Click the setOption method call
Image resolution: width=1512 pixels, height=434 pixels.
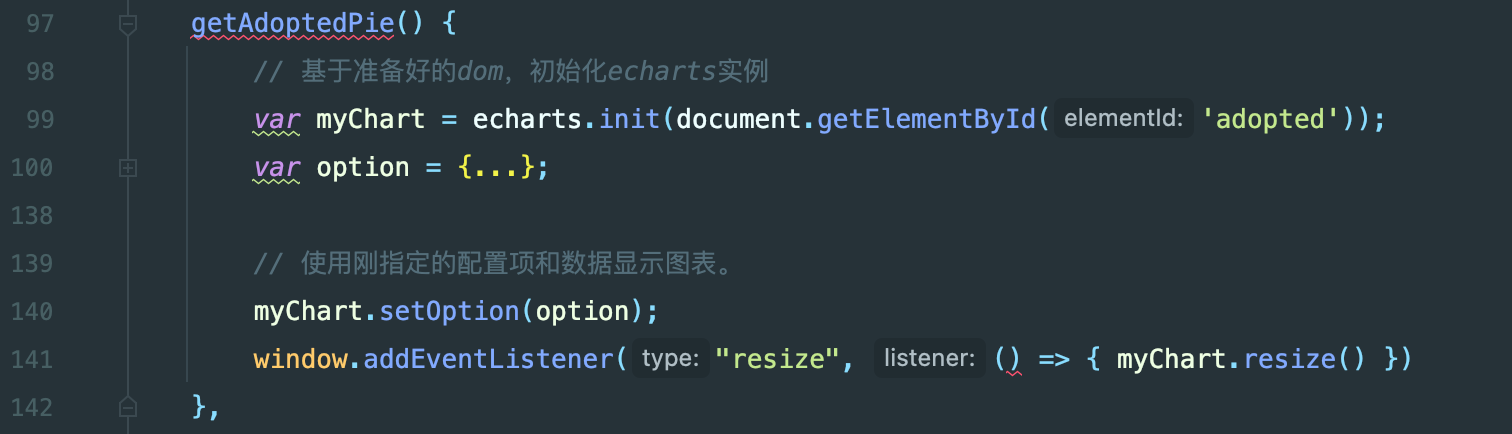[448, 311]
